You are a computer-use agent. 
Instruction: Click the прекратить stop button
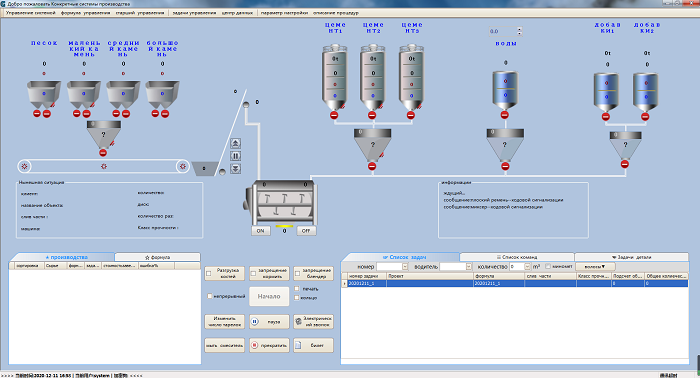269,345
